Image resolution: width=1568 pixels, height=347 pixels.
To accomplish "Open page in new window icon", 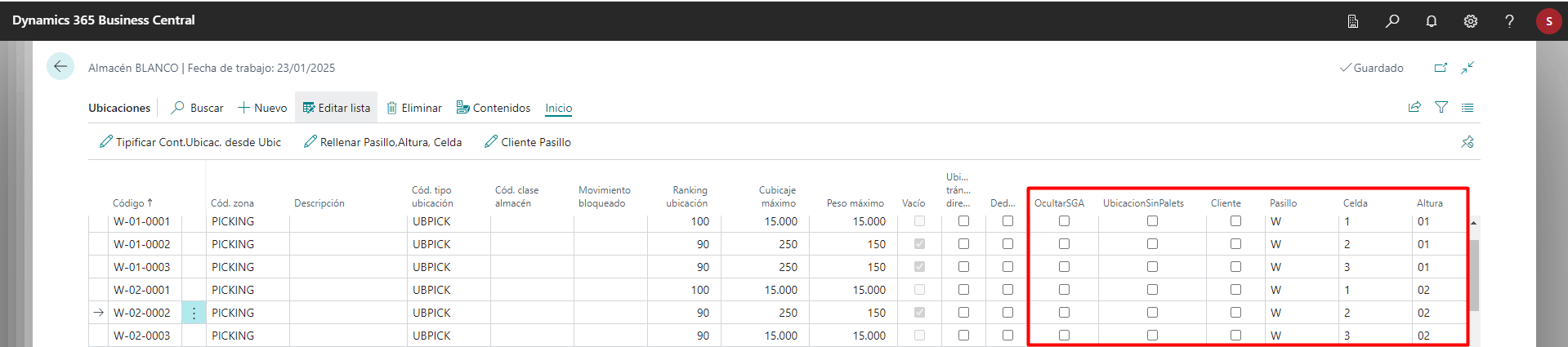I will (x=1441, y=68).
